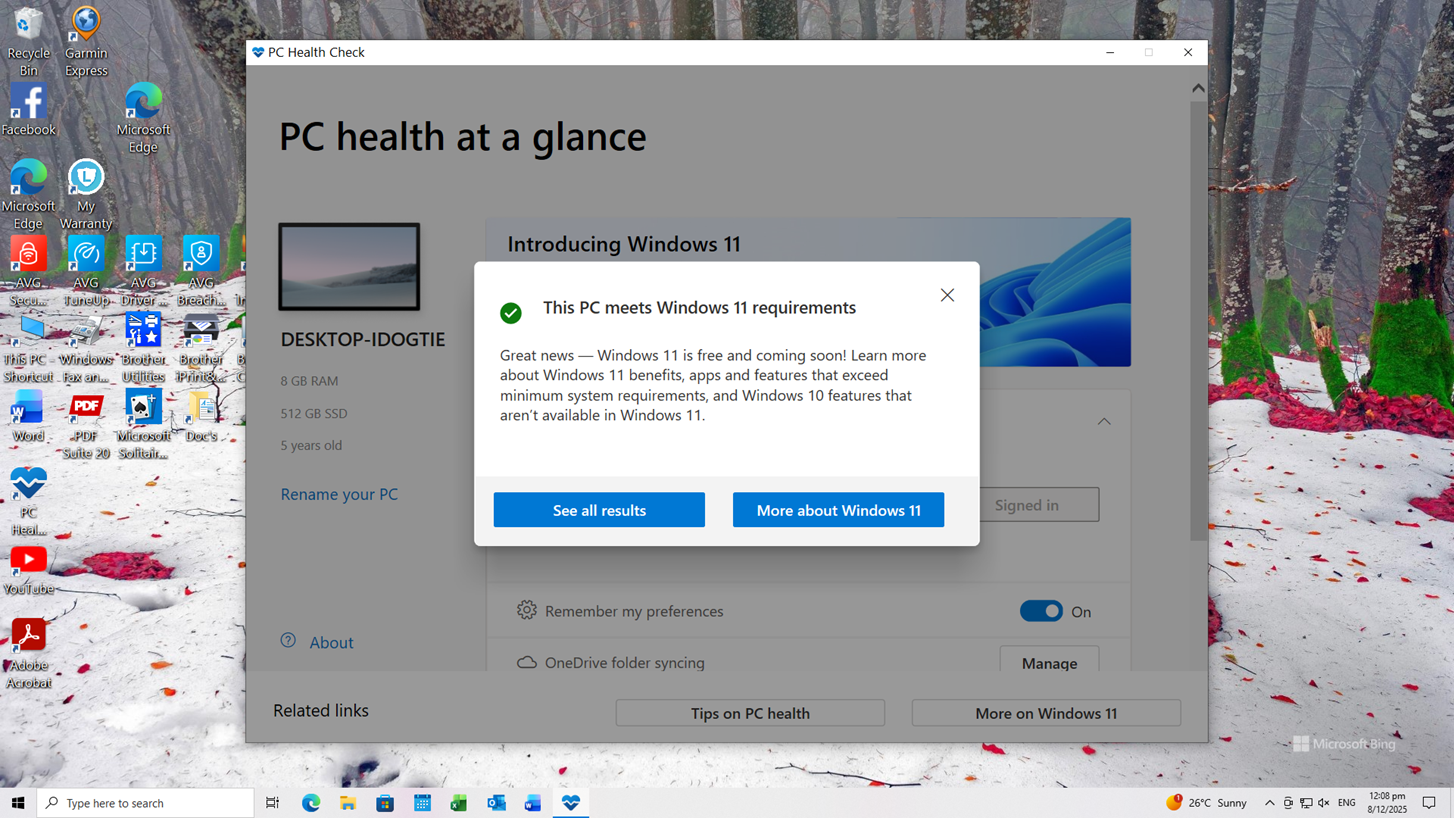The height and width of the screenshot is (818, 1454).
Task: Launch Garmin Express from the desktop
Action: pos(86,42)
